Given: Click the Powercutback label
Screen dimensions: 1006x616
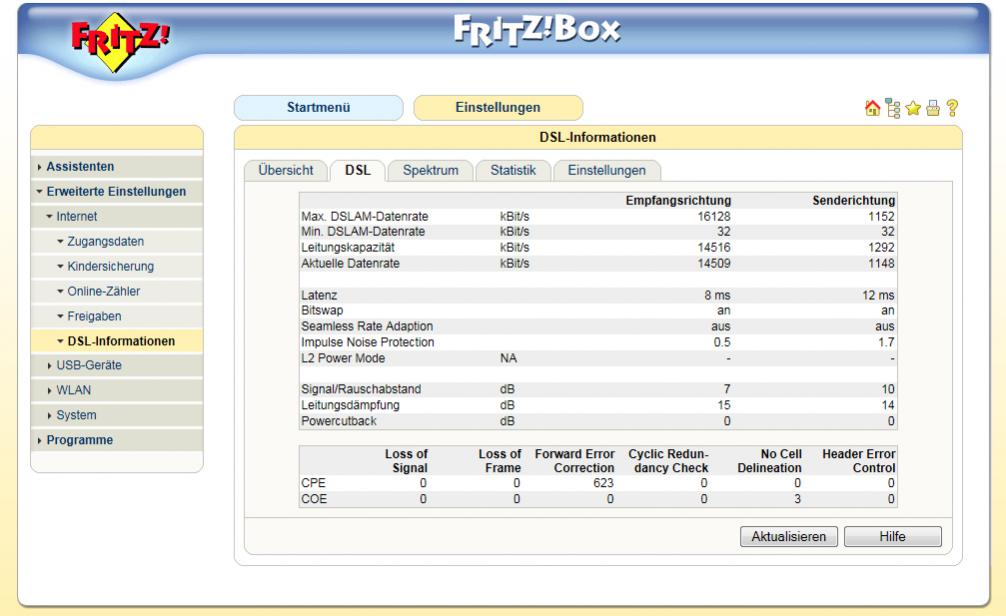Looking at the screenshot, I should pyautogui.click(x=339, y=422).
